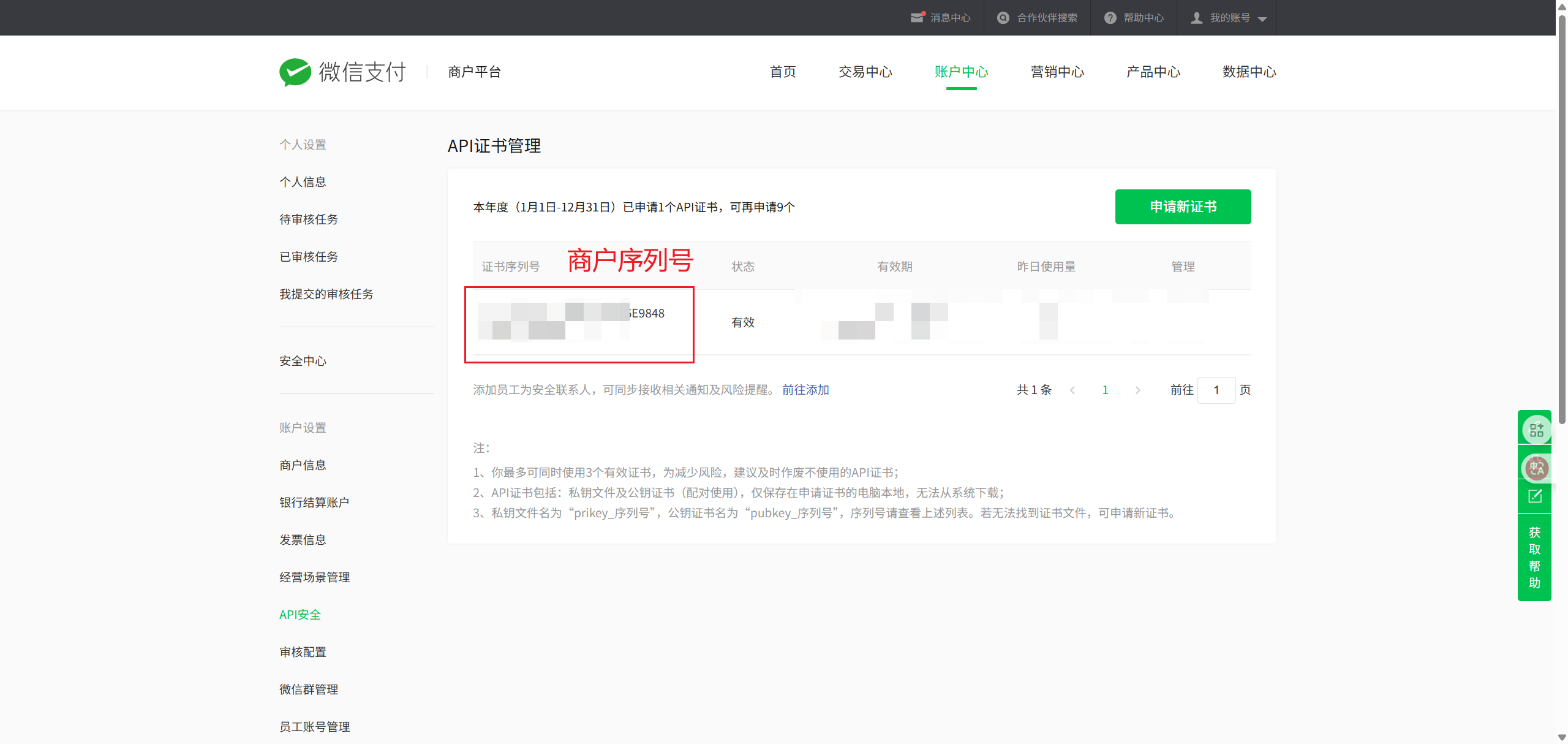The width and height of the screenshot is (1568, 744).
Task: Click the help center question mark icon
Action: pyautogui.click(x=1110, y=18)
